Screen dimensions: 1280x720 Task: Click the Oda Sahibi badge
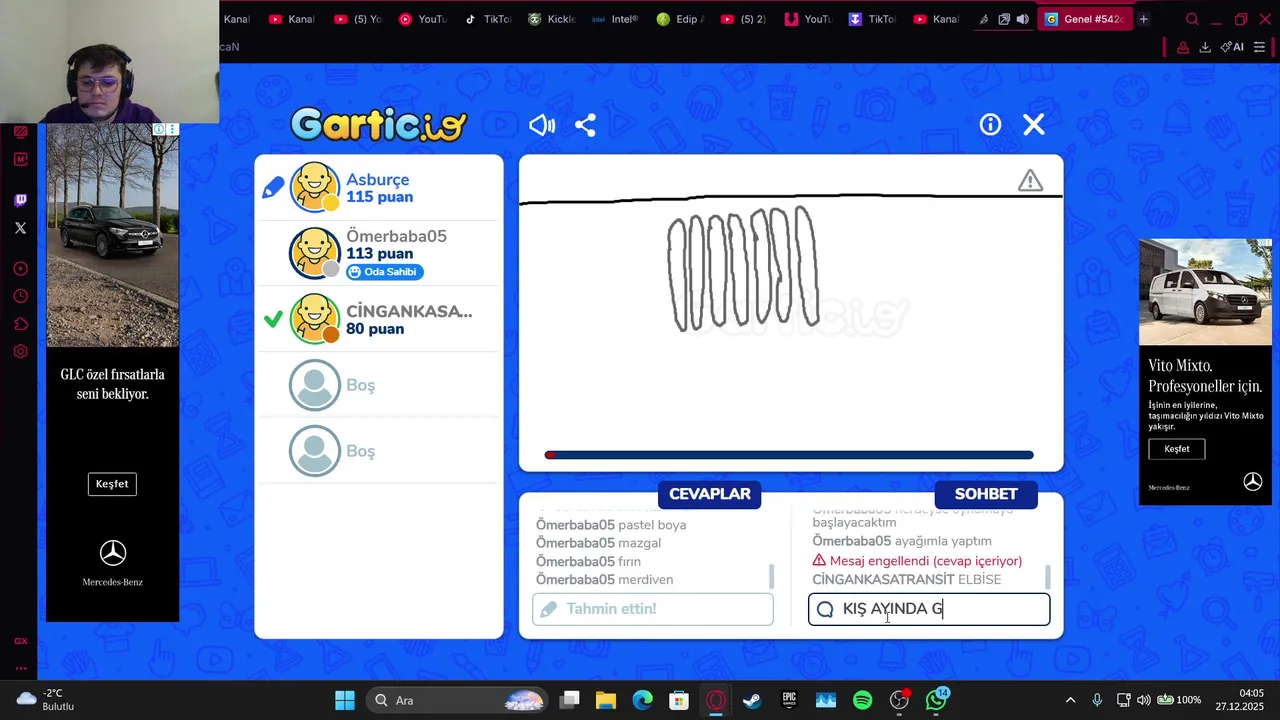pos(384,272)
